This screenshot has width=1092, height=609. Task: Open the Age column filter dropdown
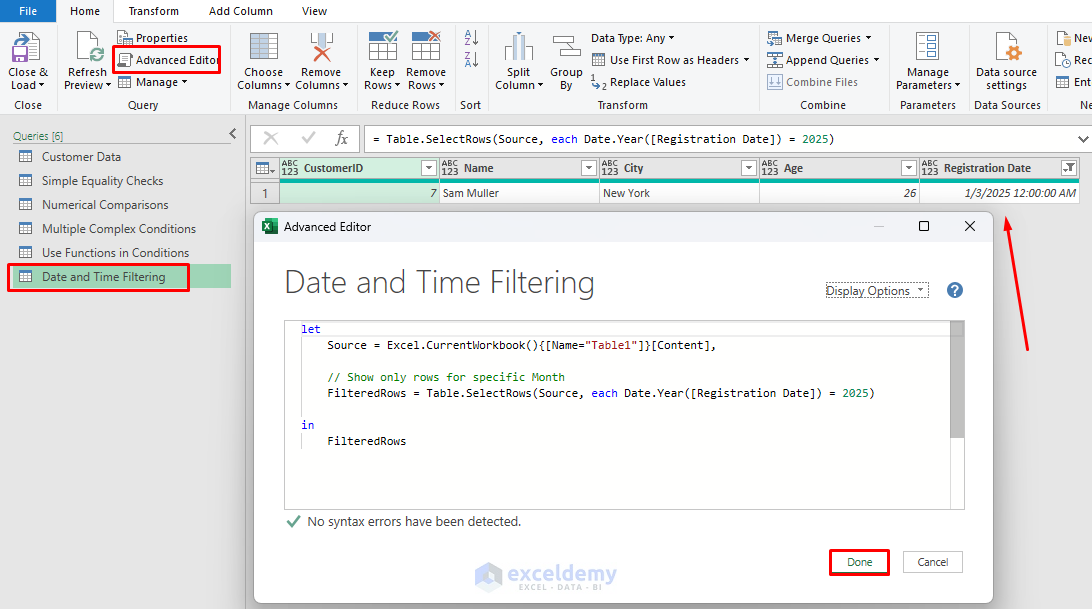(x=908, y=168)
